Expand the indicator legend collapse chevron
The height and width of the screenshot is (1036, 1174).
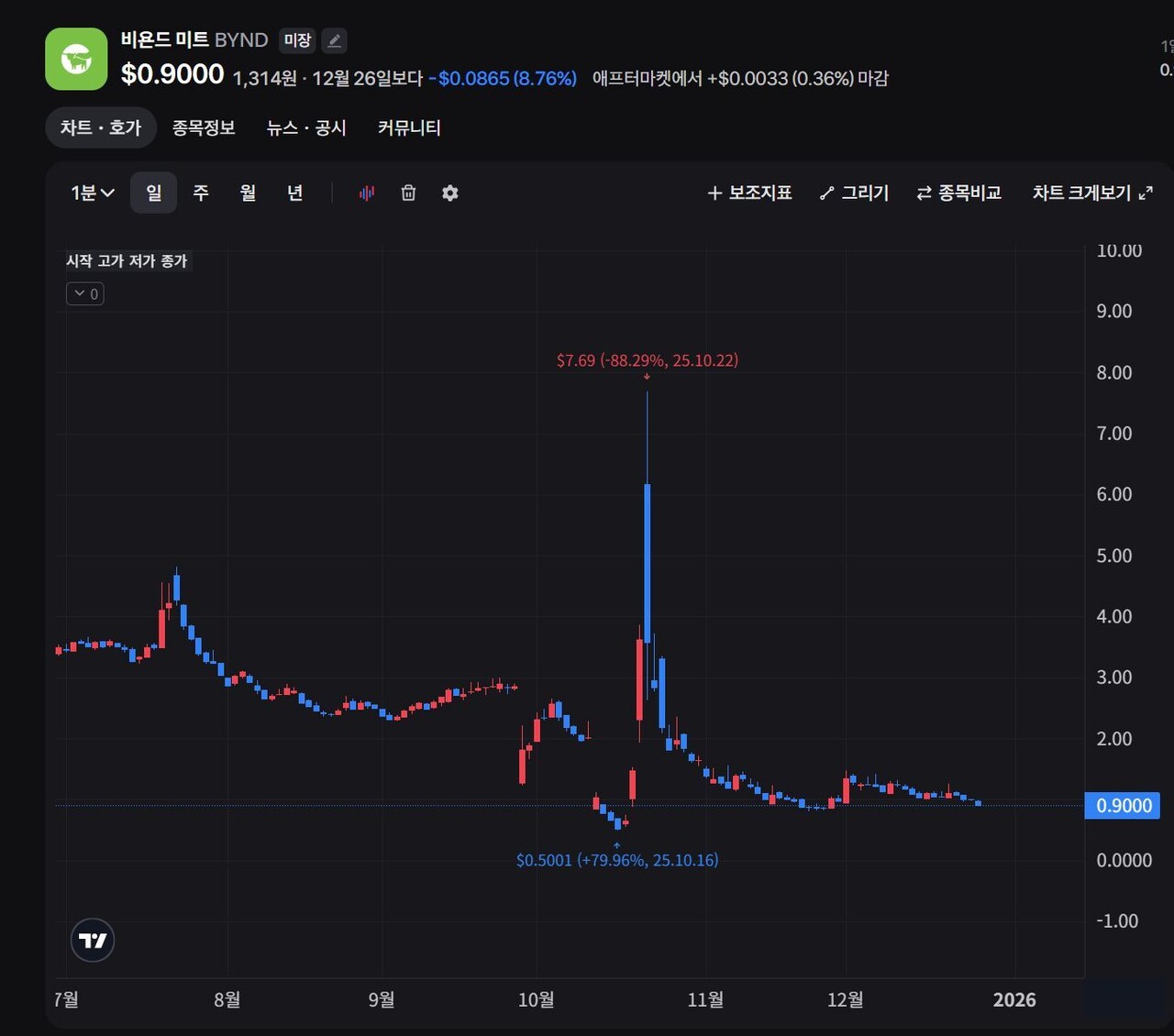point(85,293)
